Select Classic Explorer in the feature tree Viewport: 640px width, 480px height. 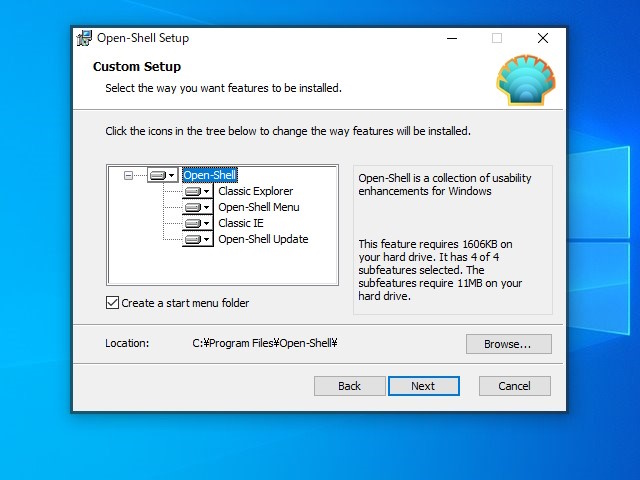(x=256, y=191)
